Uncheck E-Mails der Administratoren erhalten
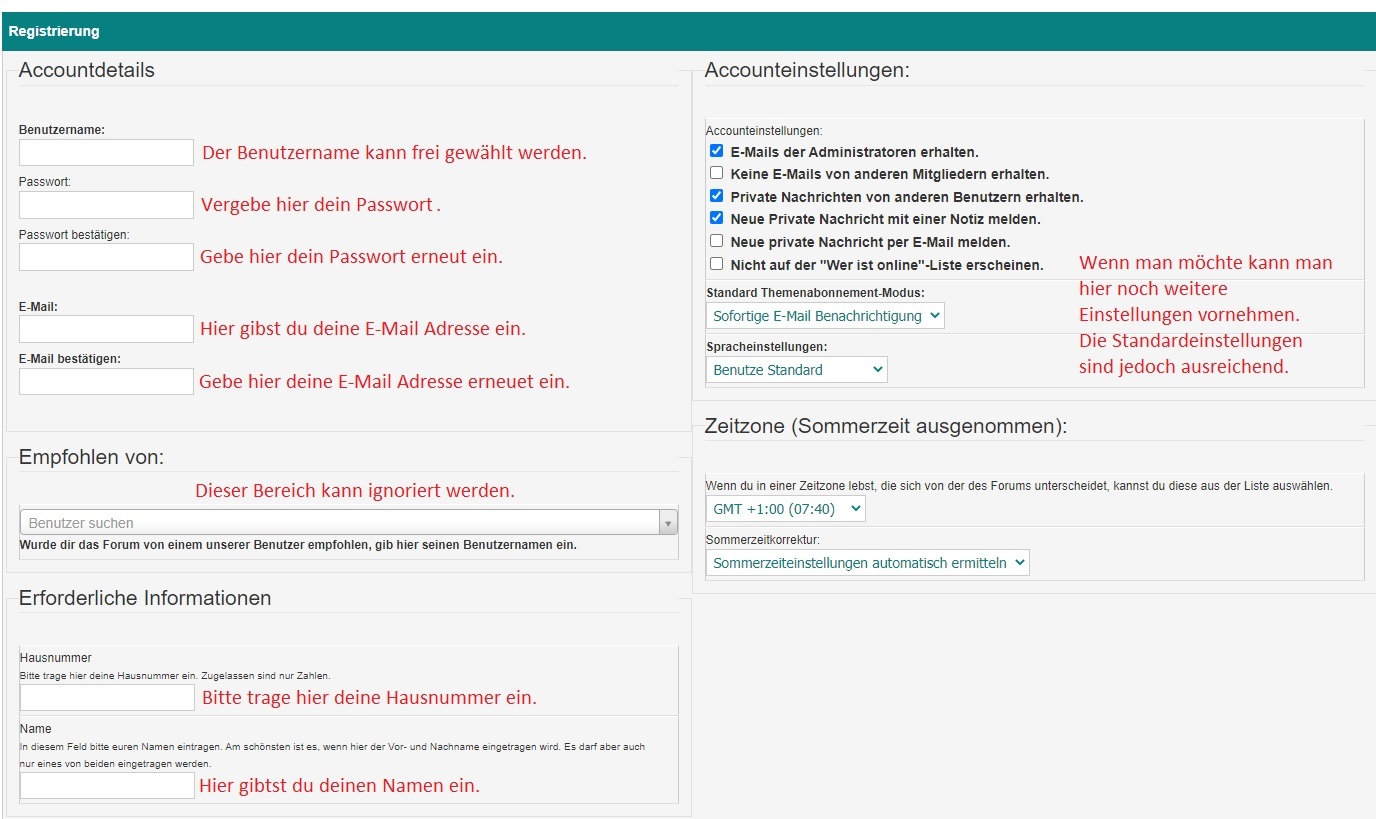The width and height of the screenshot is (1376, 819). click(716, 152)
